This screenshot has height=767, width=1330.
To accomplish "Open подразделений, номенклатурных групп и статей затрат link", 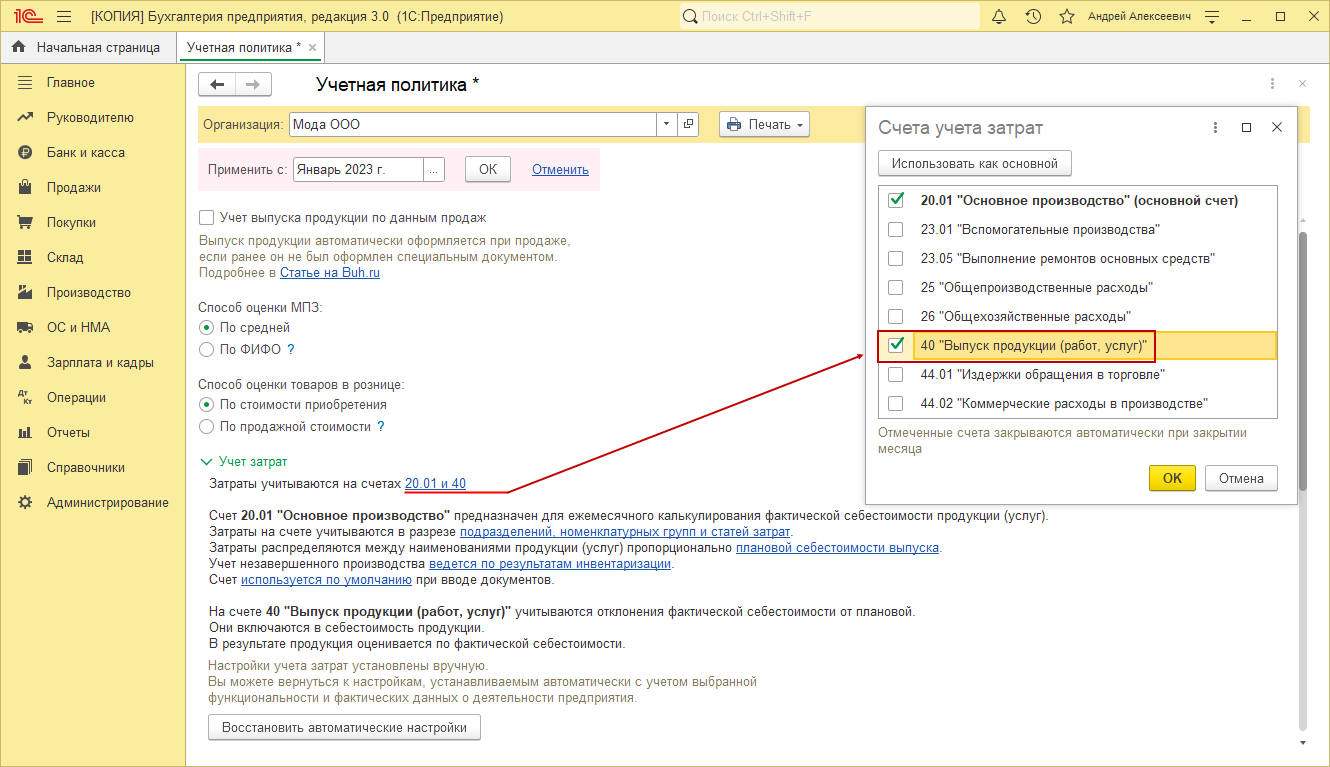I will [x=625, y=532].
